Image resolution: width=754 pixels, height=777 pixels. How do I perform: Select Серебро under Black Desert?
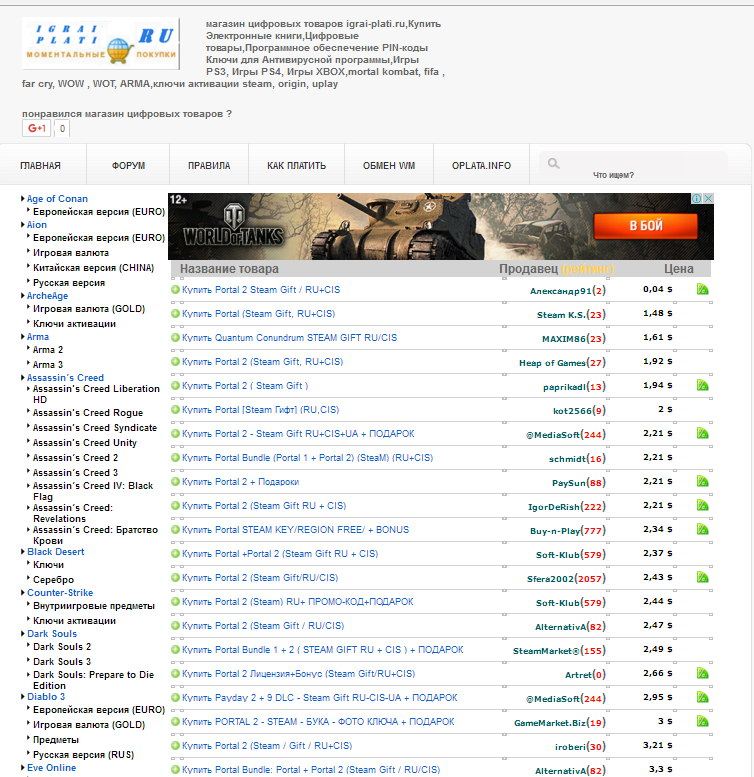[x=54, y=580]
